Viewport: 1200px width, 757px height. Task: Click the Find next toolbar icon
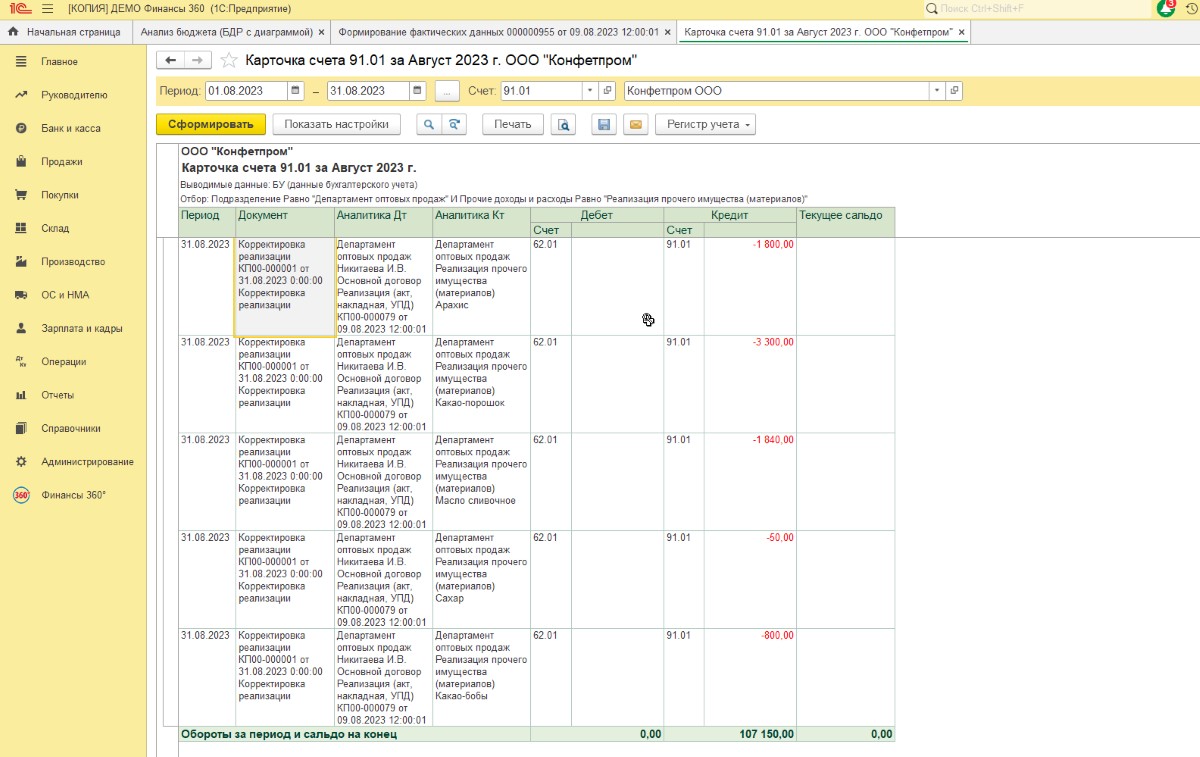point(454,125)
